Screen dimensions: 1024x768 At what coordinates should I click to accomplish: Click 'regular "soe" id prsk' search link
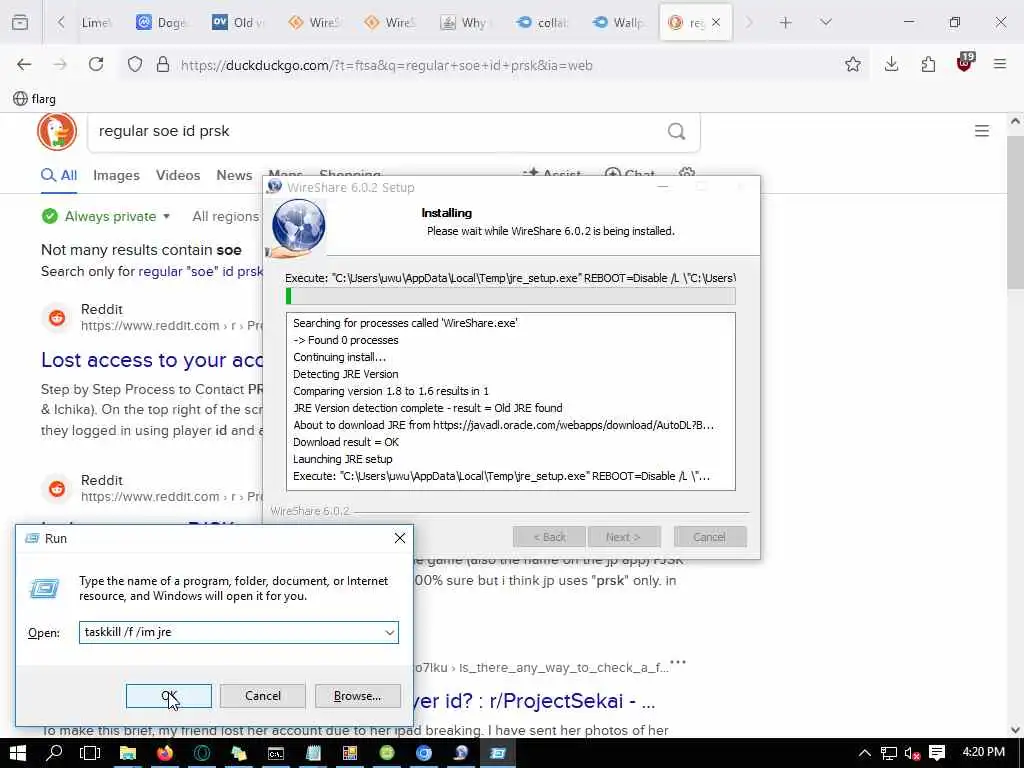[x=200, y=271]
